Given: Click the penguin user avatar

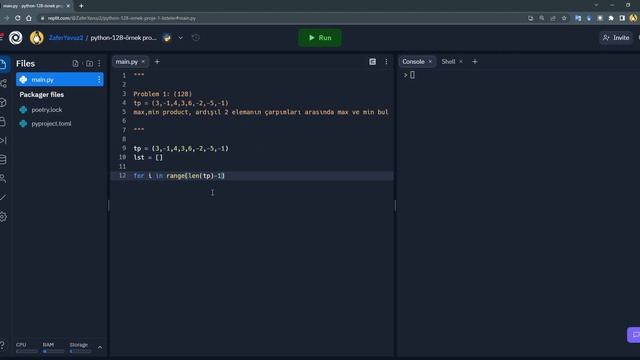Looking at the screenshot, I should click(37, 38).
